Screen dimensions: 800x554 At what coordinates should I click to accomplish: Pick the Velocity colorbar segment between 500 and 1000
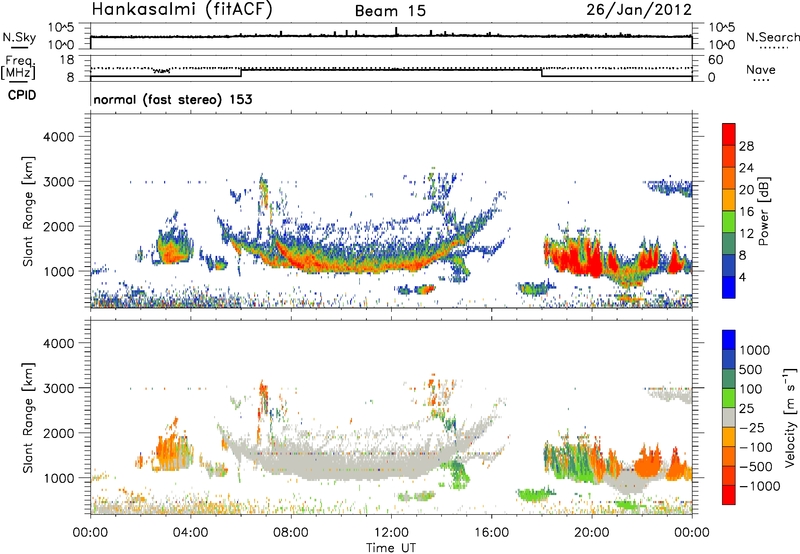pos(729,360)
